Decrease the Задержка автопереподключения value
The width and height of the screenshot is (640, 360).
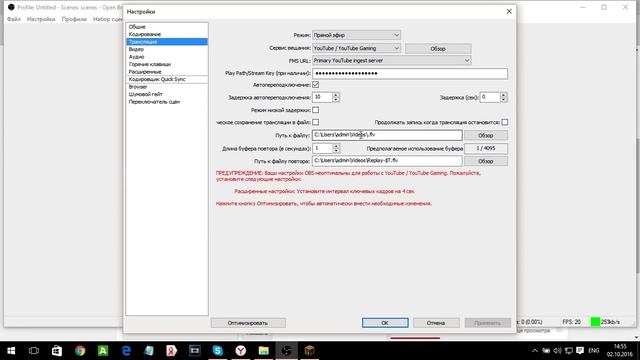(336, 100)
